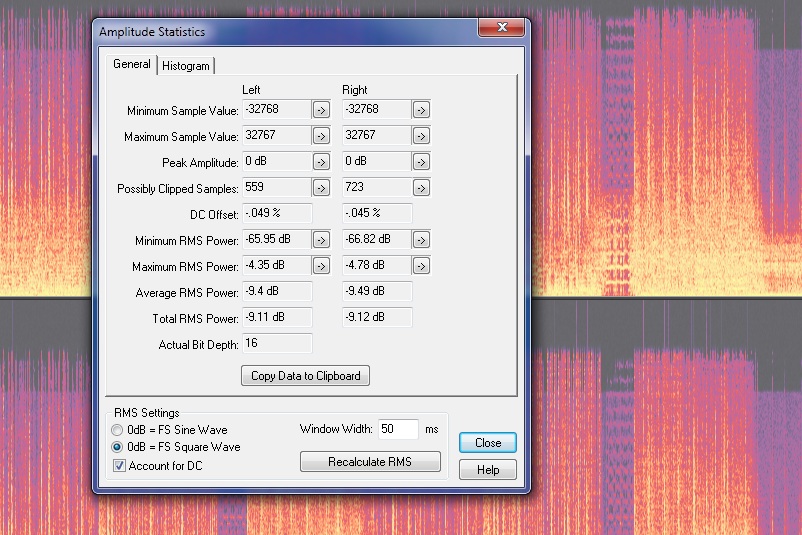The width and height of the screenshot is (802, 535).
Task: Click Right DC Offset value -.045 %
Action: (377, 213)
